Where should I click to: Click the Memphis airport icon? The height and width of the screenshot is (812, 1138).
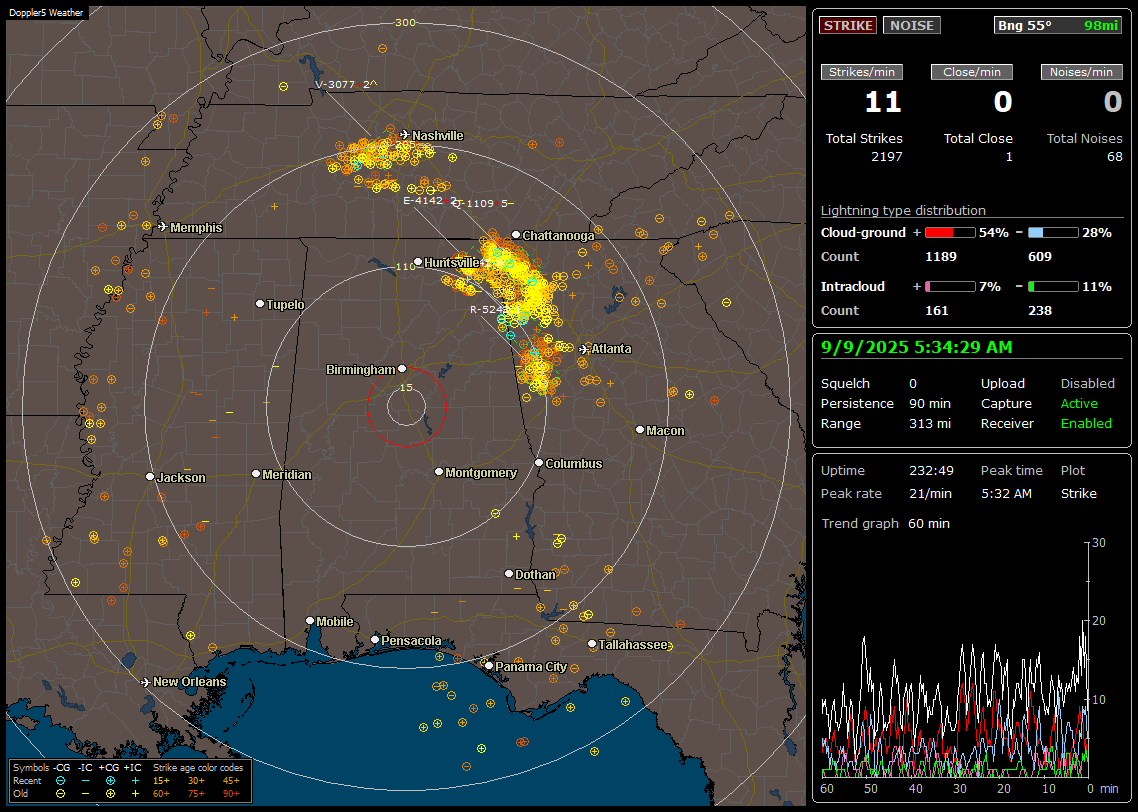pyautogui.click(x=163, y=227)
